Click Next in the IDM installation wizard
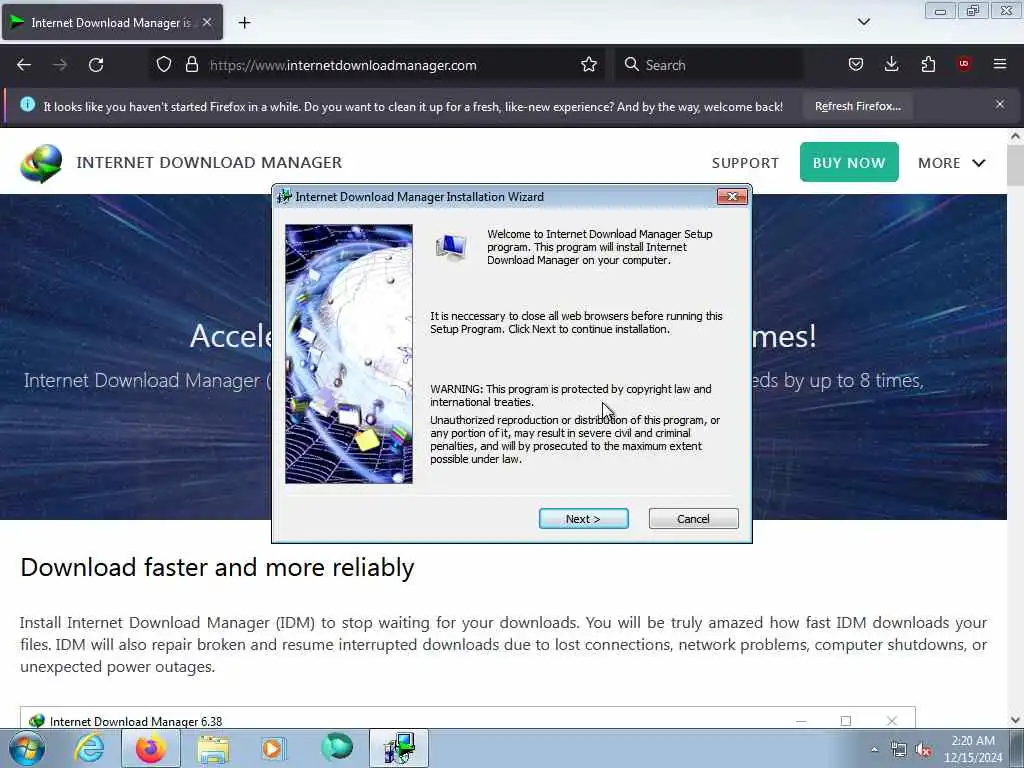 pos(583,519)
